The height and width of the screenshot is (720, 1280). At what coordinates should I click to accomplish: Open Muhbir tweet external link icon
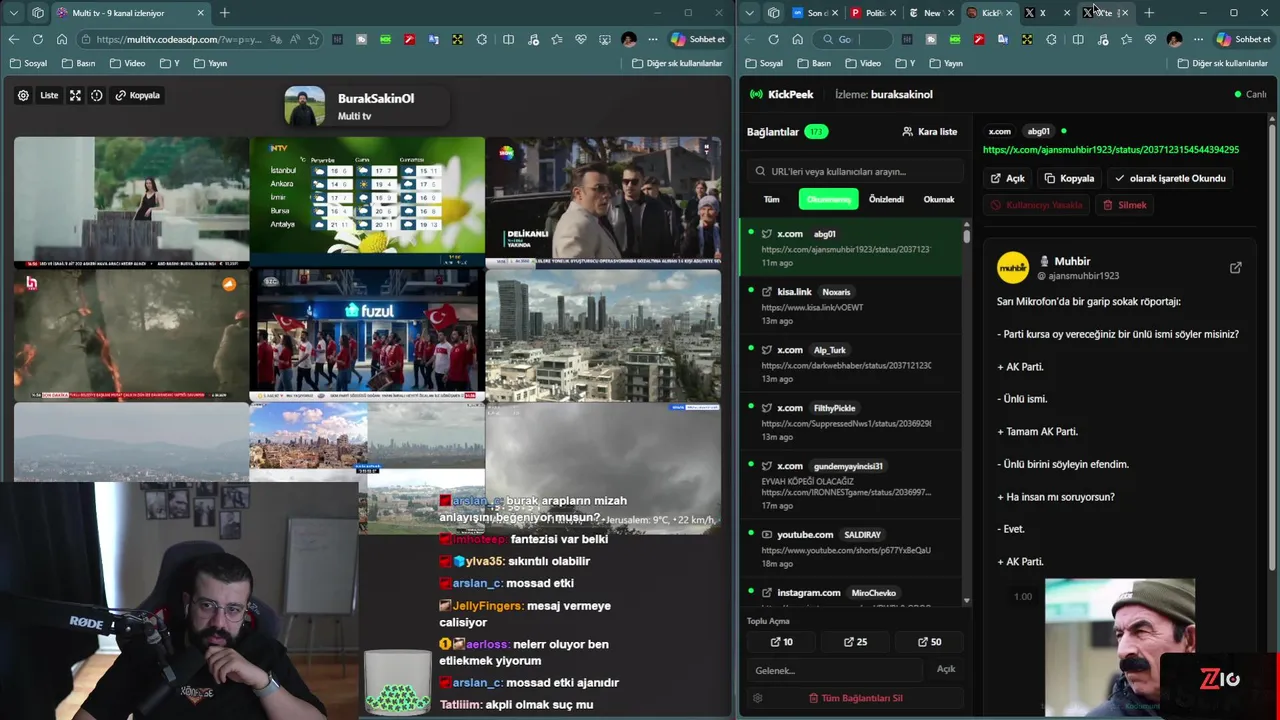(1235, 267)
